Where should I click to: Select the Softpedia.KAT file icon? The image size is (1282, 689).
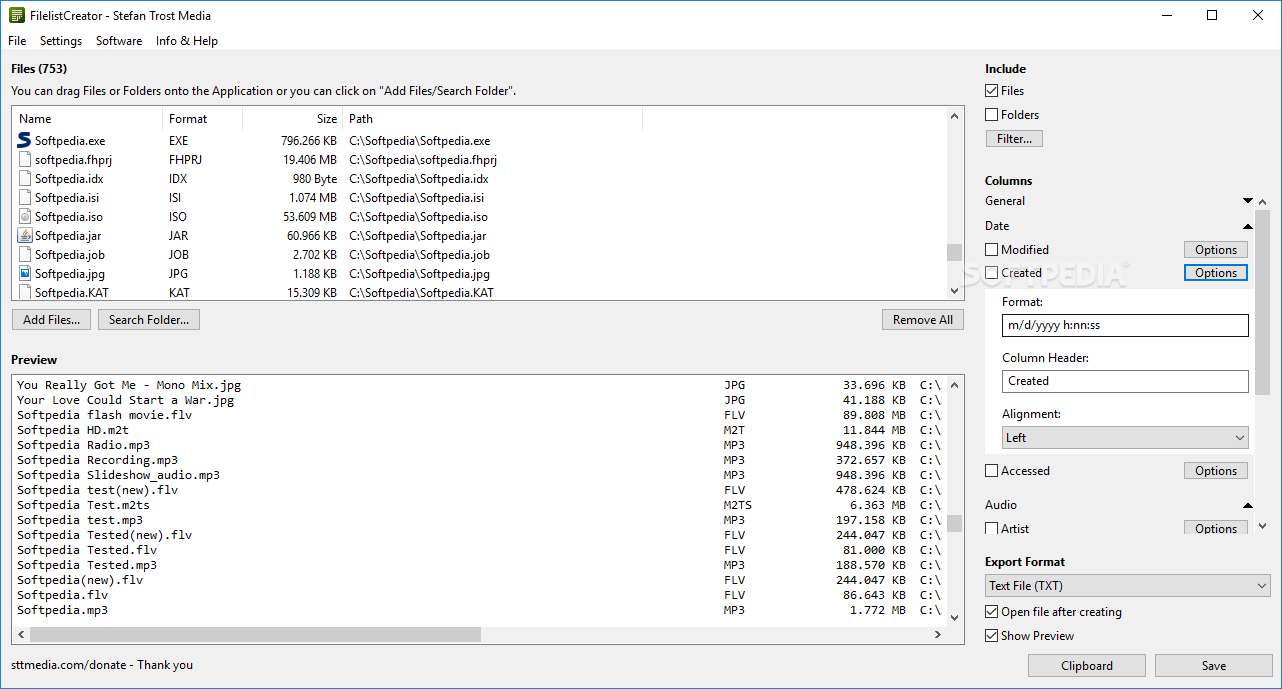point(25,292)
